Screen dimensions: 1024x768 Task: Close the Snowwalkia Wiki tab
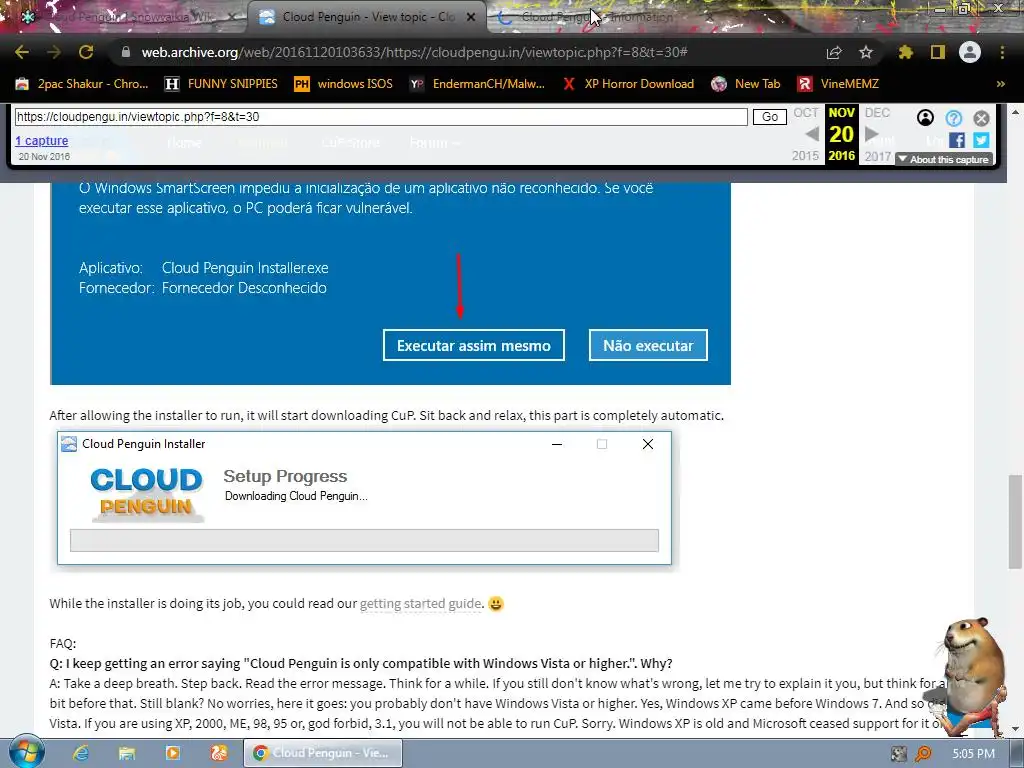(x=232, y=17)
